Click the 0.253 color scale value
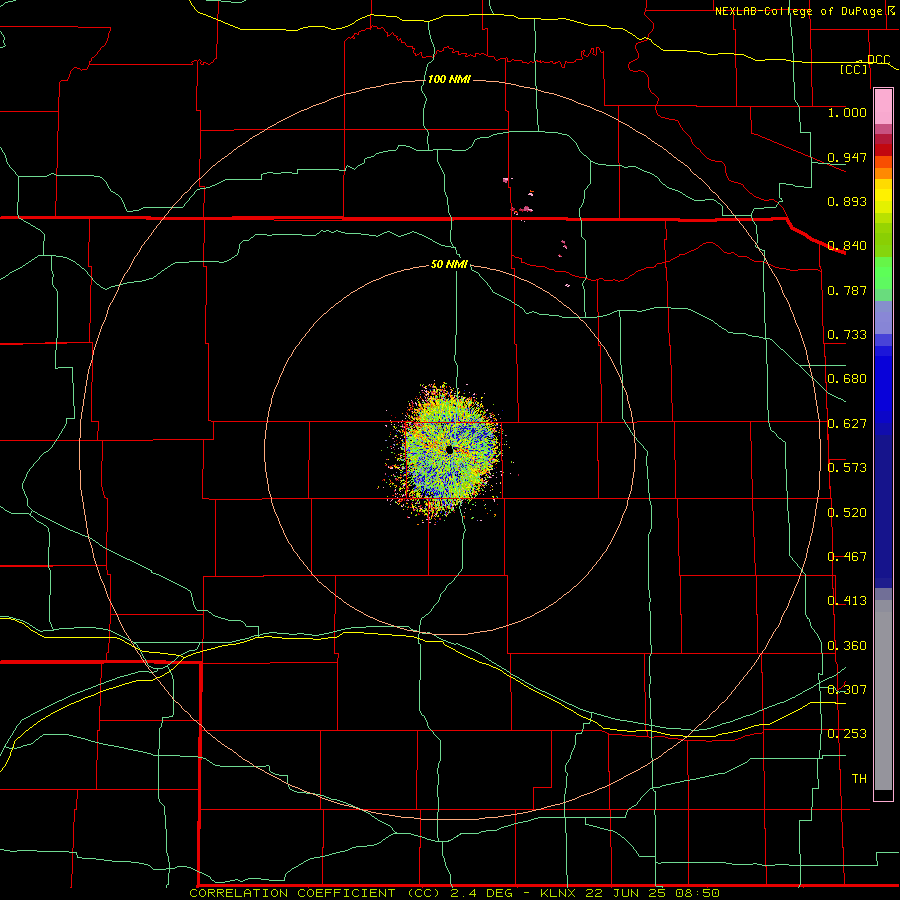The image size is (900, 900). point(847,734)
